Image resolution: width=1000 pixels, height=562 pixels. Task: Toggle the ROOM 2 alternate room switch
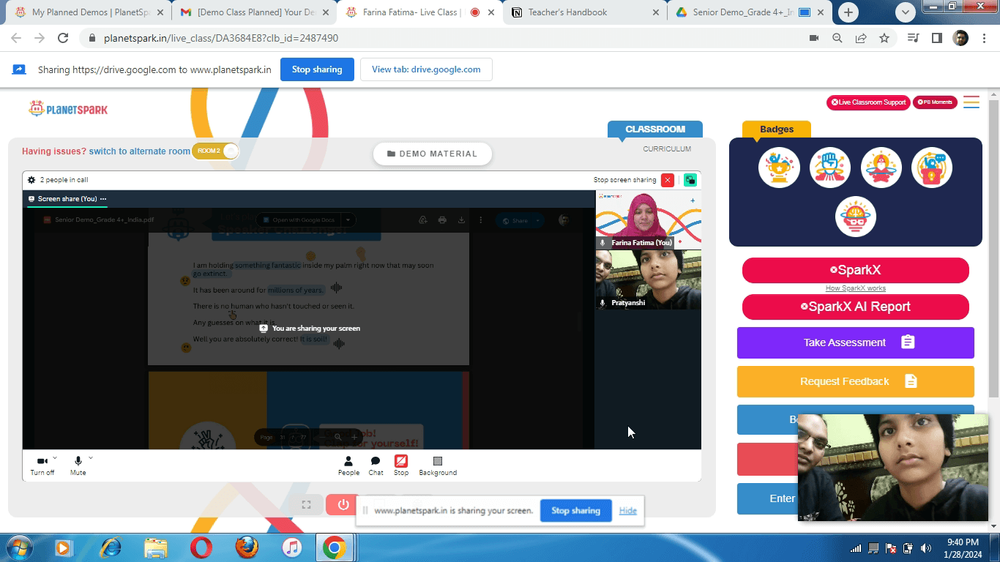coord(216,151)
